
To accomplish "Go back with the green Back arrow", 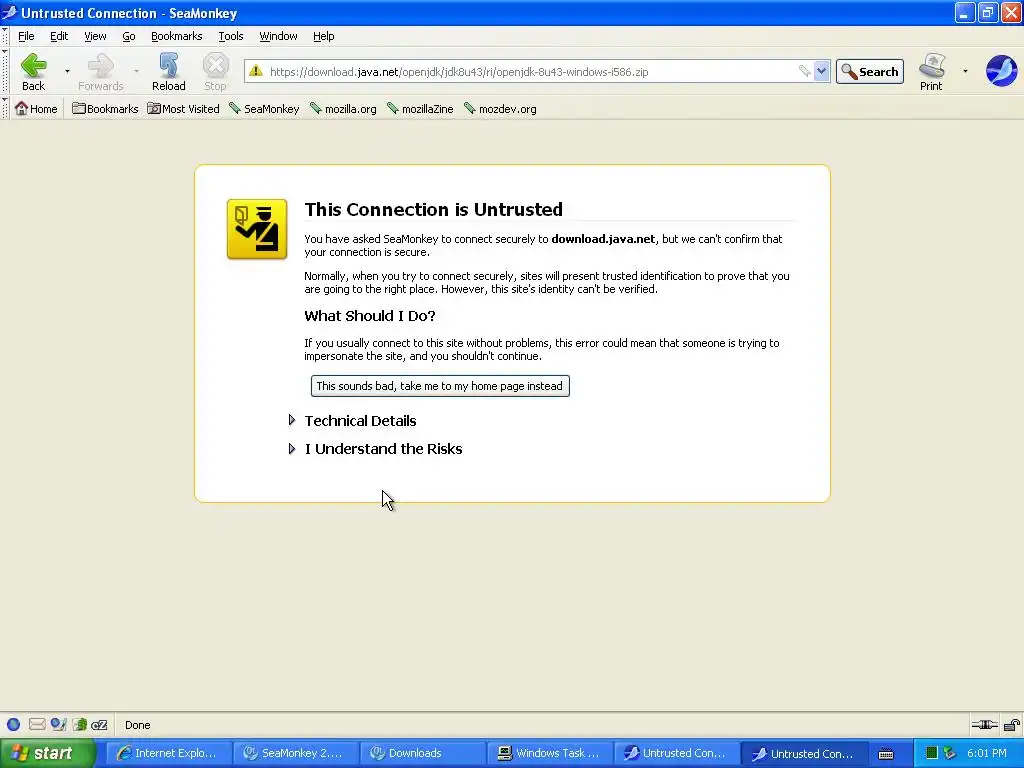I will (33, 72).
